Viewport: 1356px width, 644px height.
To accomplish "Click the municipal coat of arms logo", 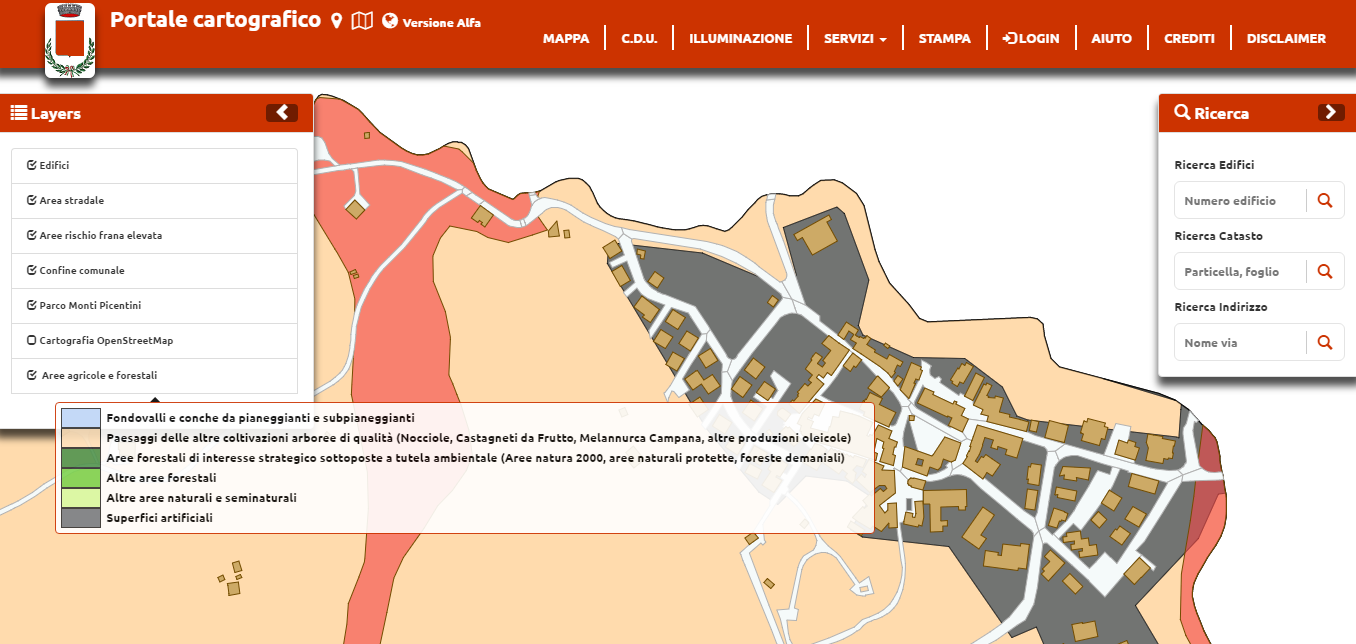I will (70, 41).
